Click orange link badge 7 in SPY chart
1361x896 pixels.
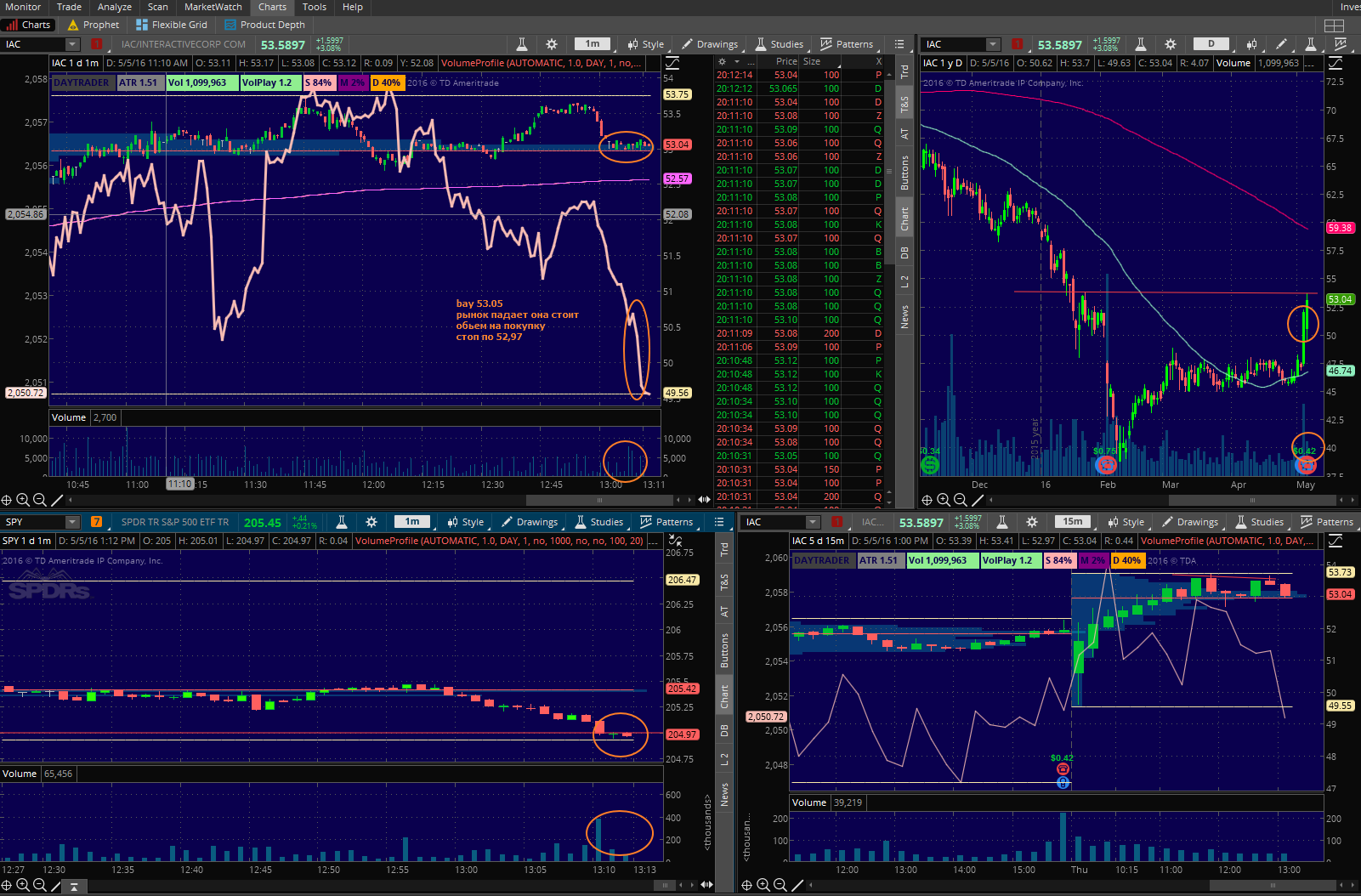point(96,522)
